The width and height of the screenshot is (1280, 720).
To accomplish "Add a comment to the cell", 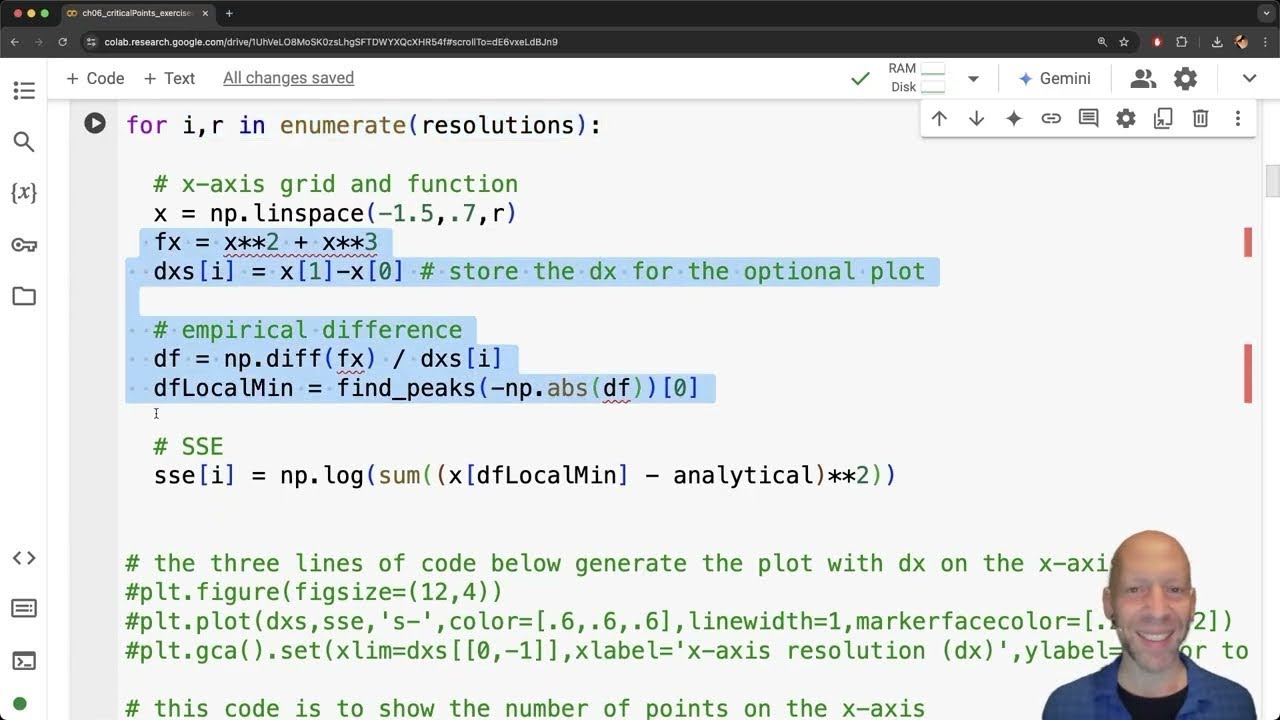I will click(x=1089, y=118).
